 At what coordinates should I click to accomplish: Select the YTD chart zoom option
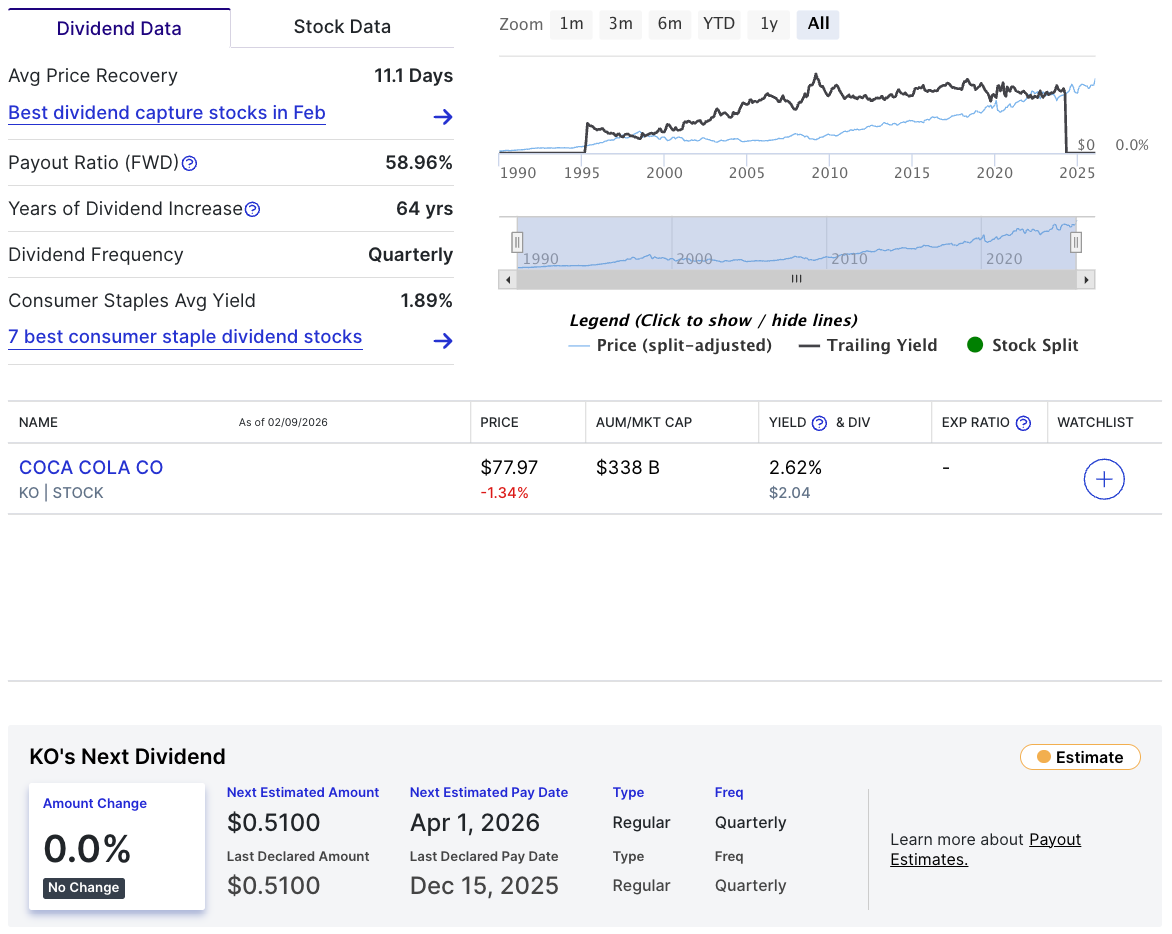click(718, 24)
